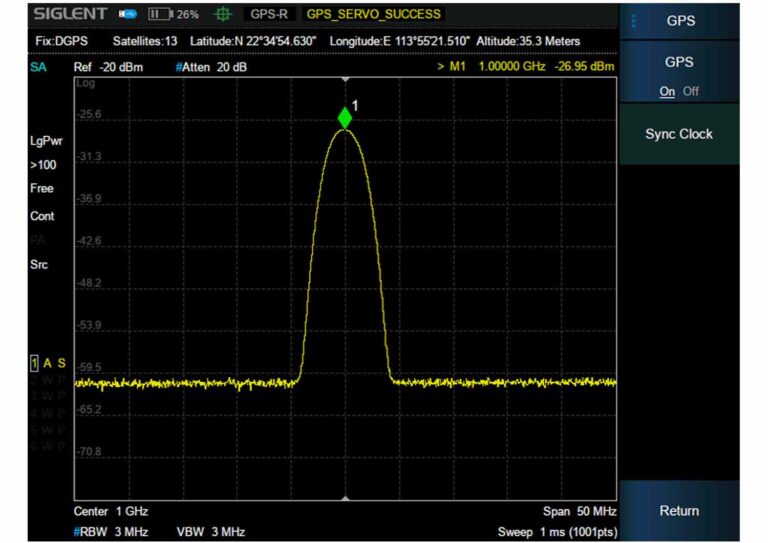Click the blue dots menu handle icon
Viewport: 768px width, 543px height.
(x=633, y=21)
